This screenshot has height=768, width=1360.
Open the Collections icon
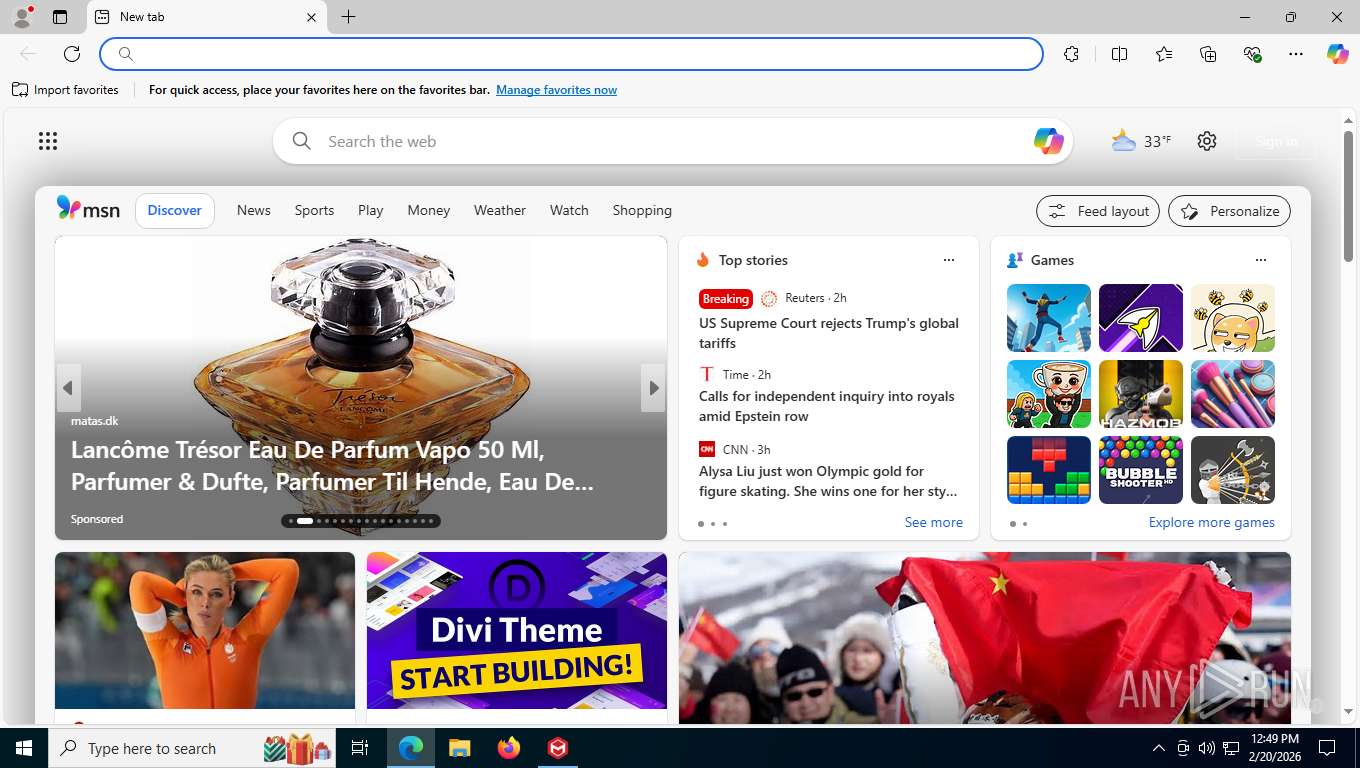pos(1208,54)
